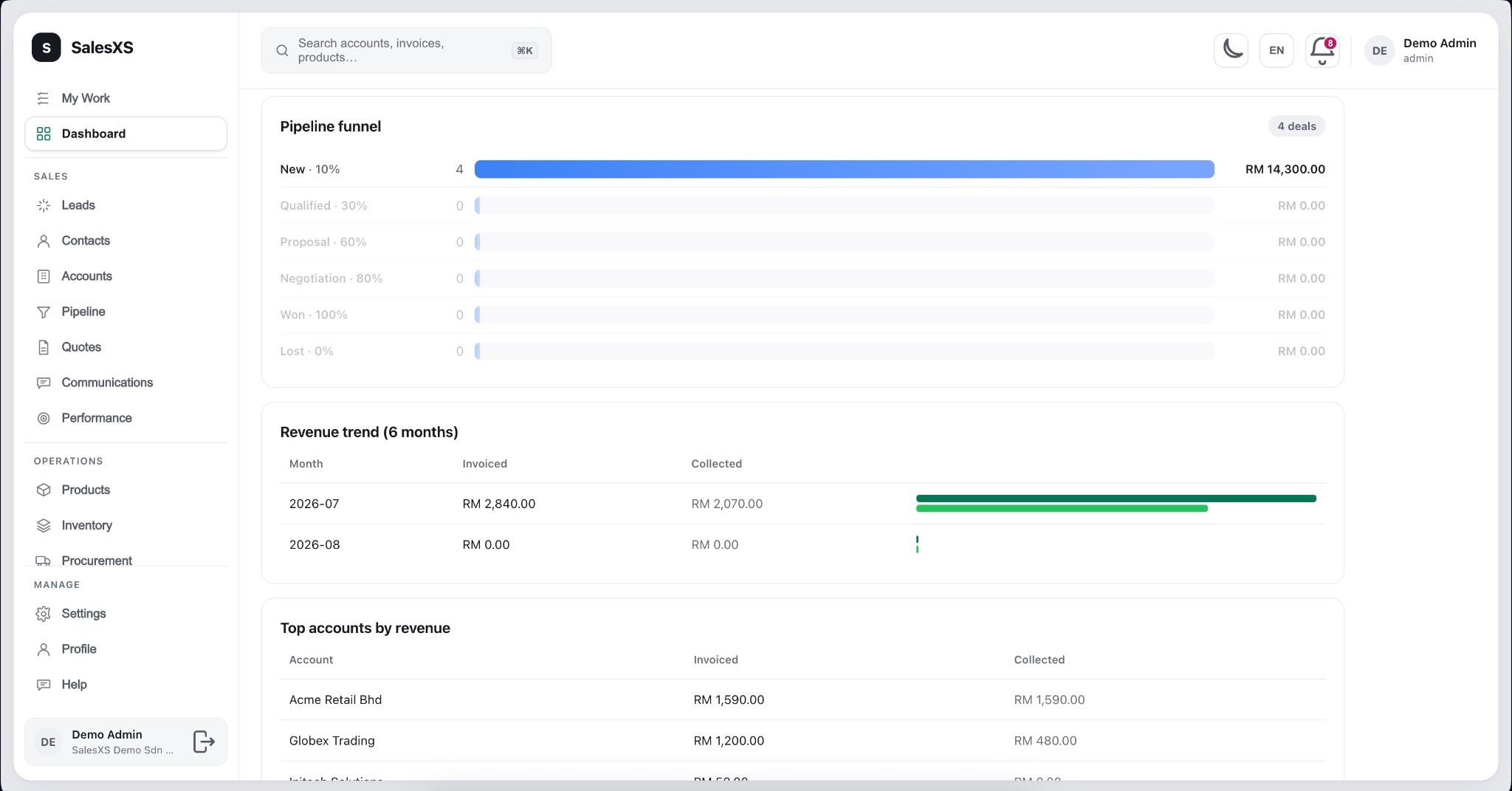The width and height of the screenshot is (1512, 791).
Task: Click the Settings gear icon
Action: (x=44, y=614)
